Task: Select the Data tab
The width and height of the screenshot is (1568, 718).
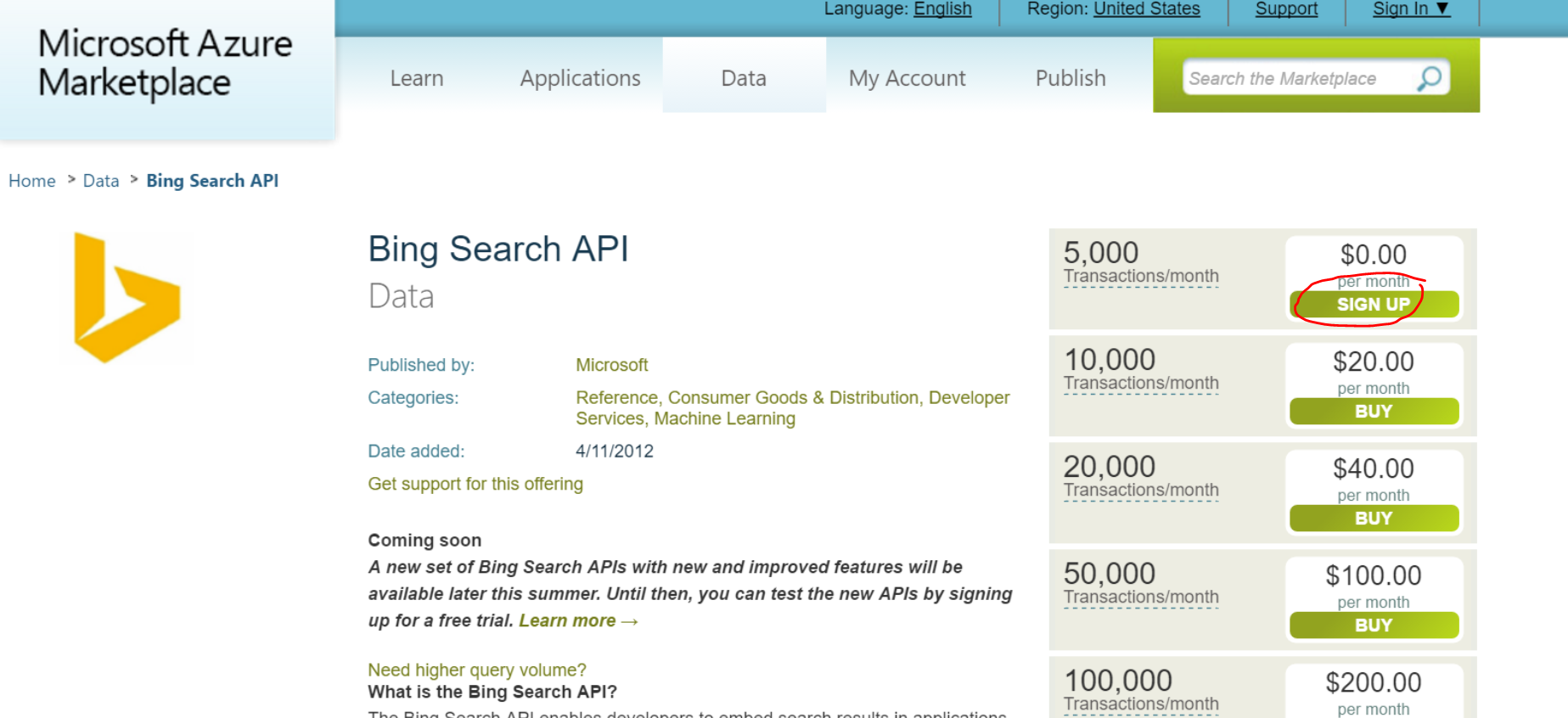Action: (x=744, y=76)
